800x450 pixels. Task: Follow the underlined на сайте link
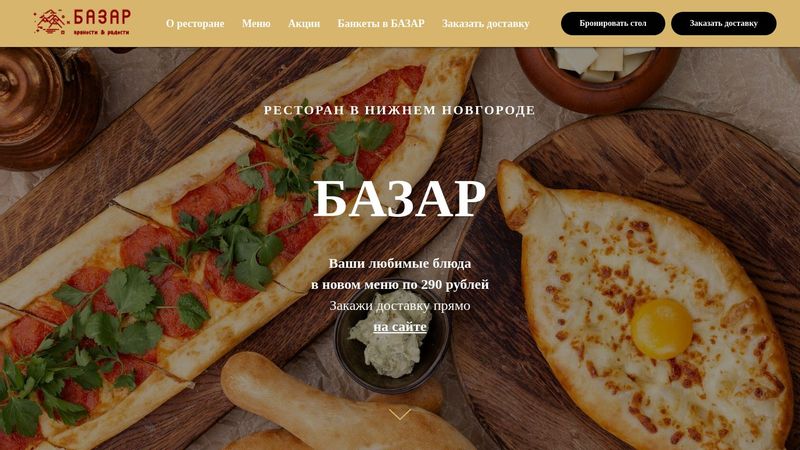400,327
